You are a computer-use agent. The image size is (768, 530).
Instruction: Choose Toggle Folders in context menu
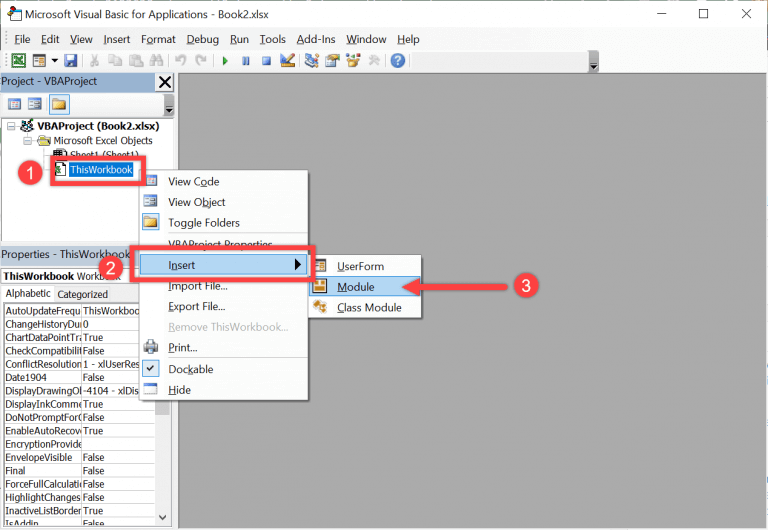tap(224, 223)
